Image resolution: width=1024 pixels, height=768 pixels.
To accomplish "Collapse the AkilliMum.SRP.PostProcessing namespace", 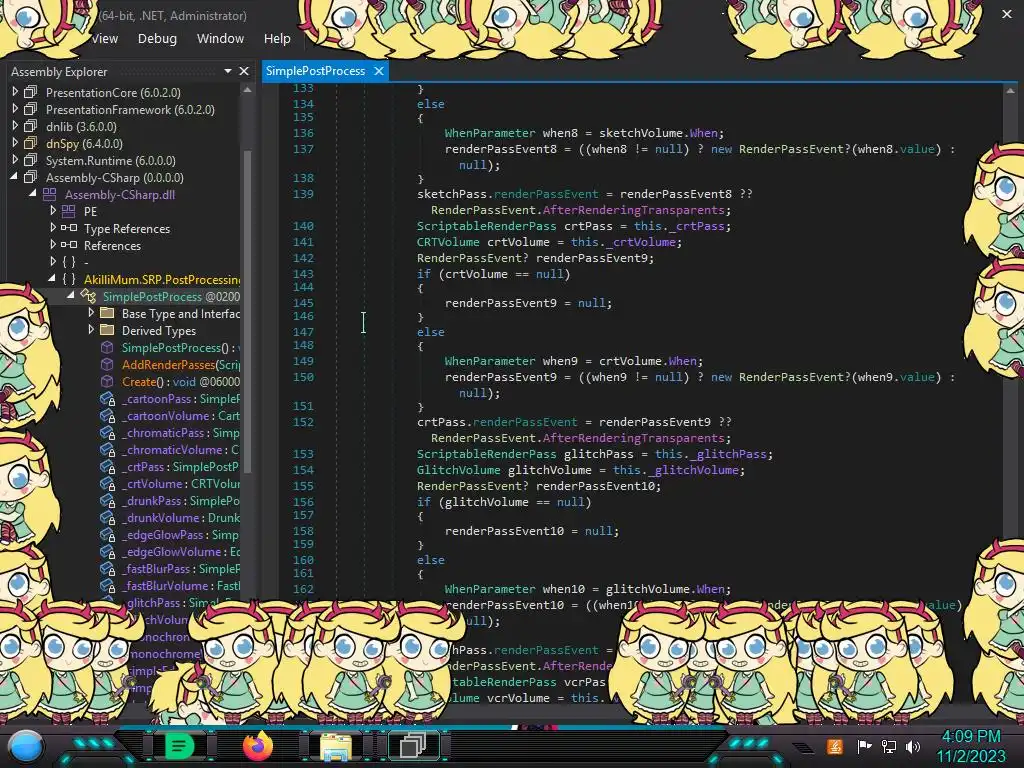I will [x=52, y=279].
